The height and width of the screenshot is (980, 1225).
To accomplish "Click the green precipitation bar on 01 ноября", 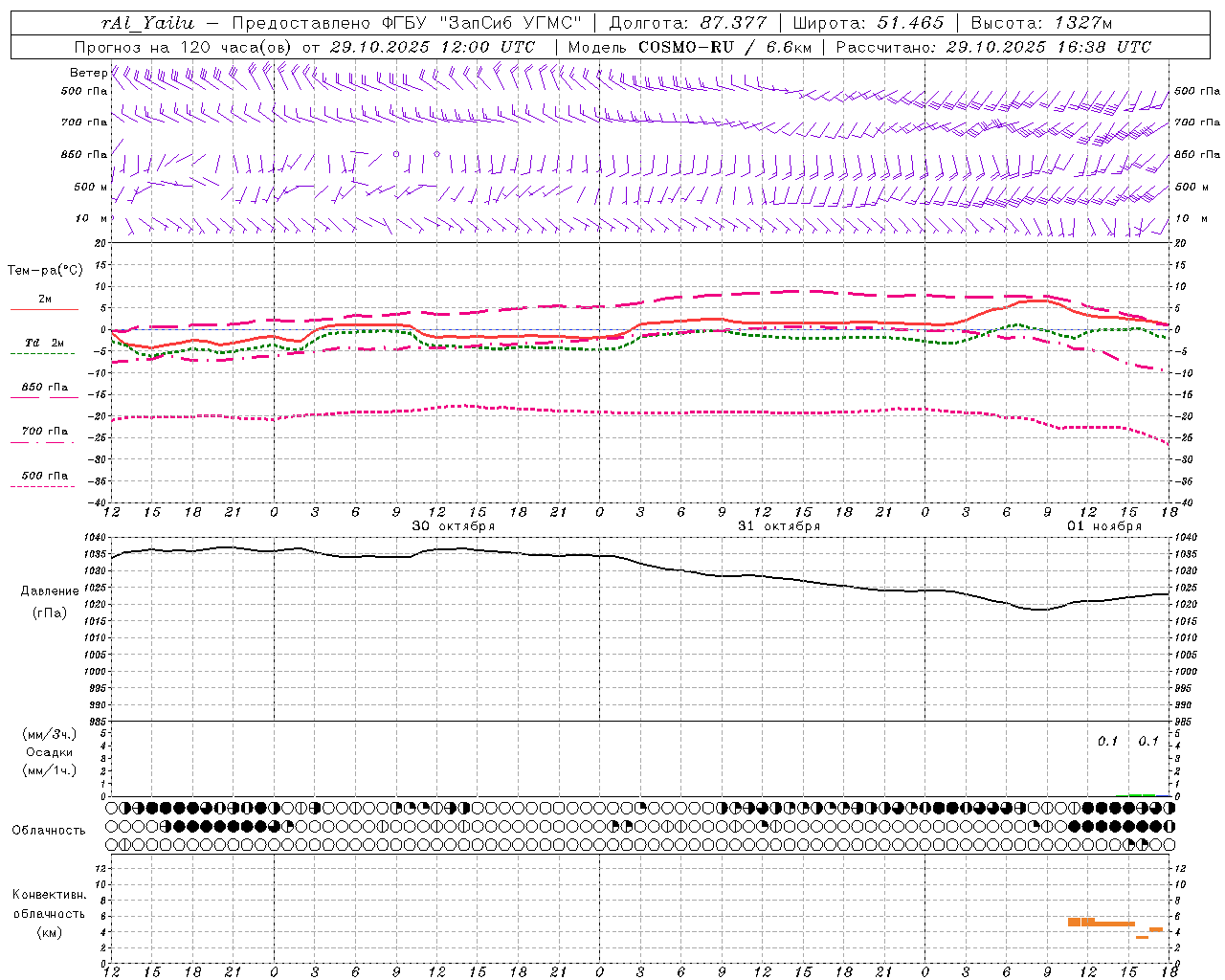I will (1141, 794).
